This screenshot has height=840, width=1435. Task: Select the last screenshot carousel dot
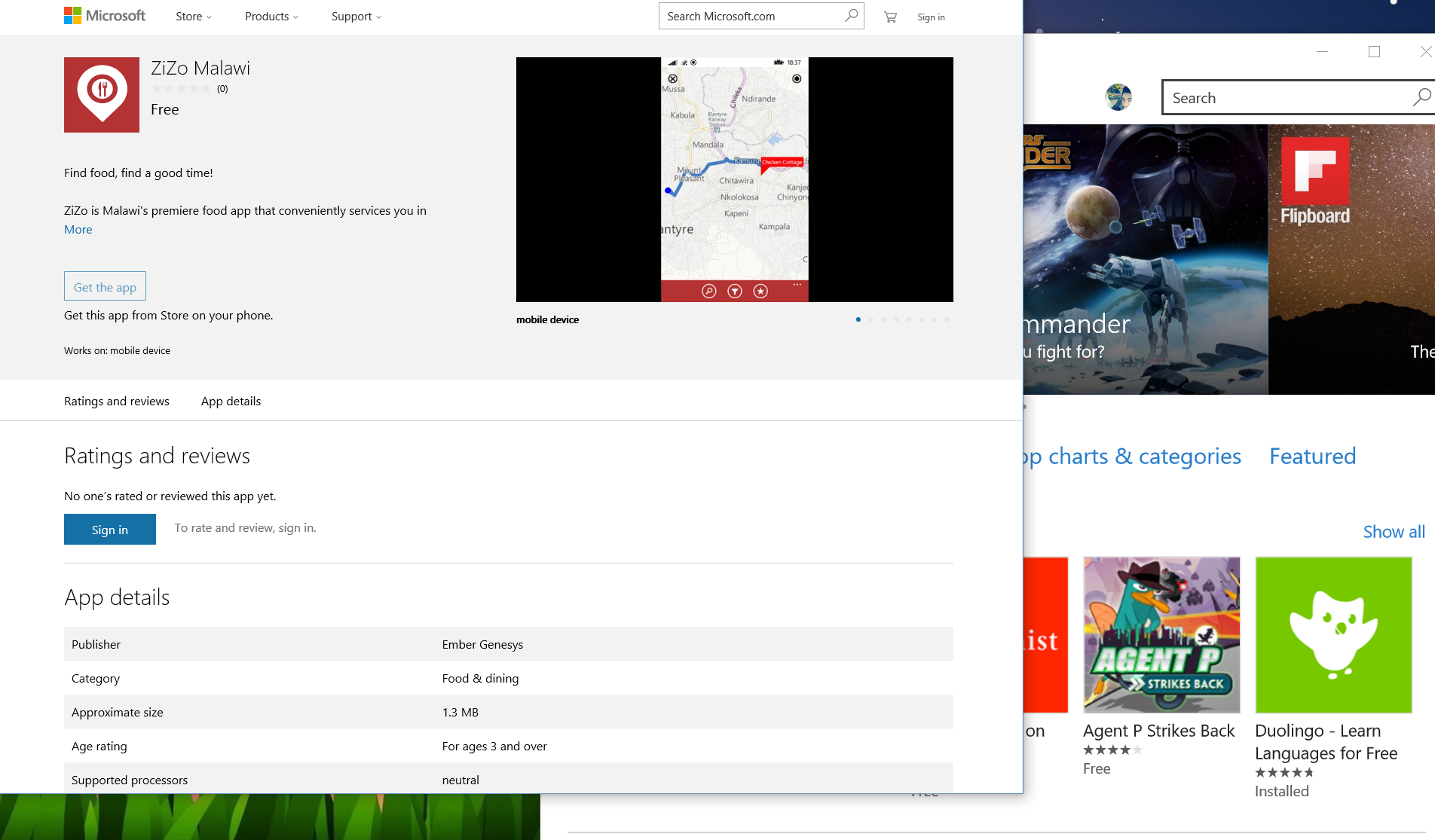tap(947, 319)
